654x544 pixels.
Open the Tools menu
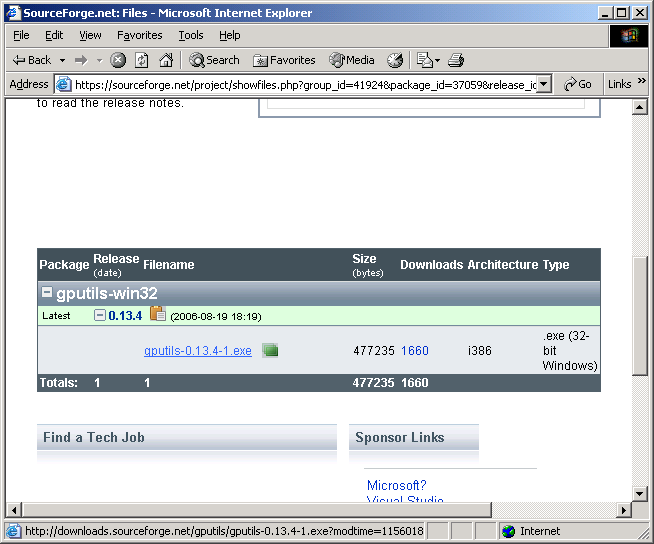[191, 35]
